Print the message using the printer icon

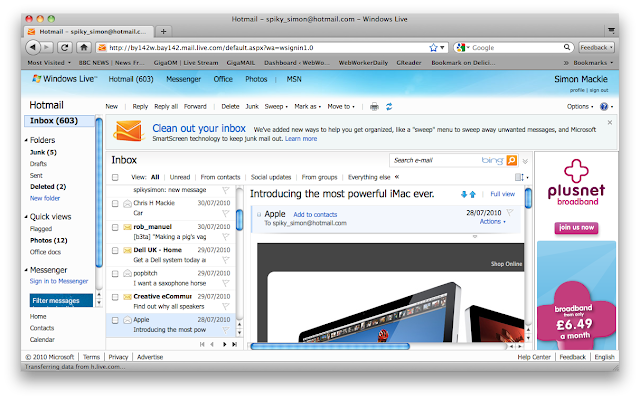(374, 107)
